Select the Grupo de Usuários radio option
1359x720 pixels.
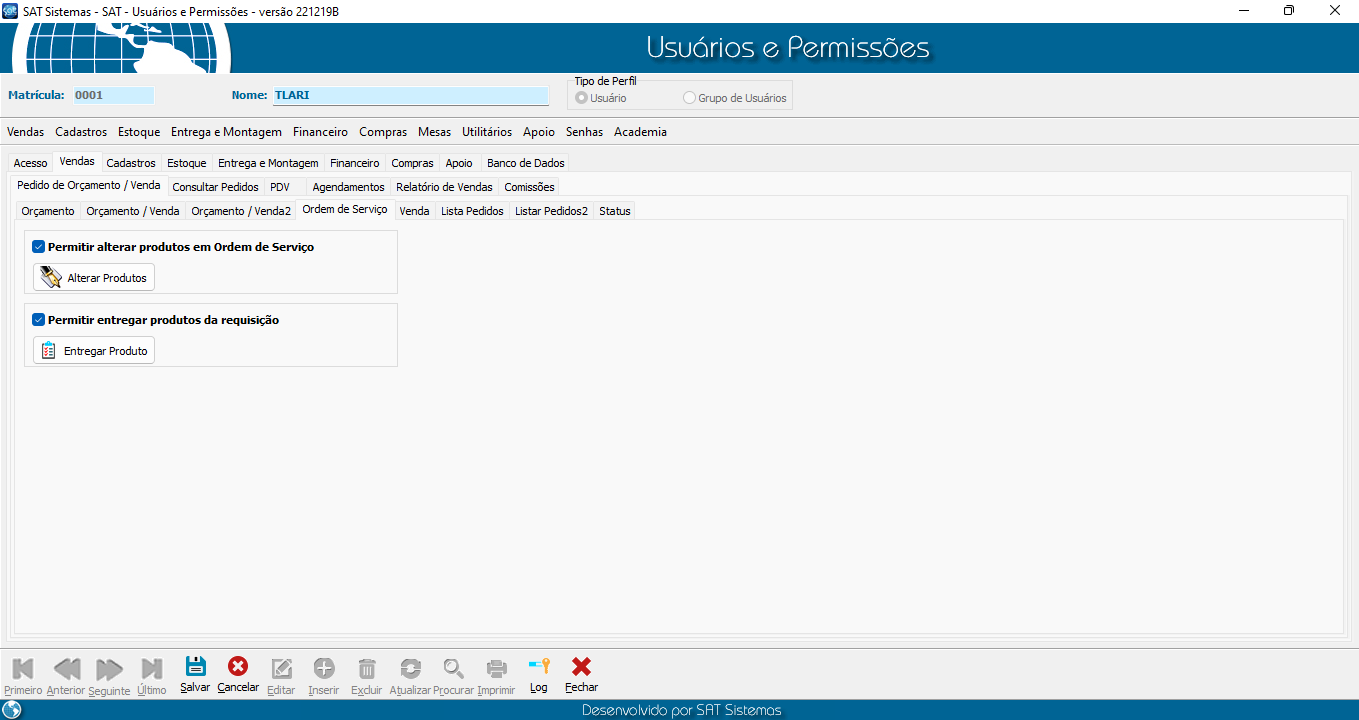pyautogui.click(x=689, y=99)
